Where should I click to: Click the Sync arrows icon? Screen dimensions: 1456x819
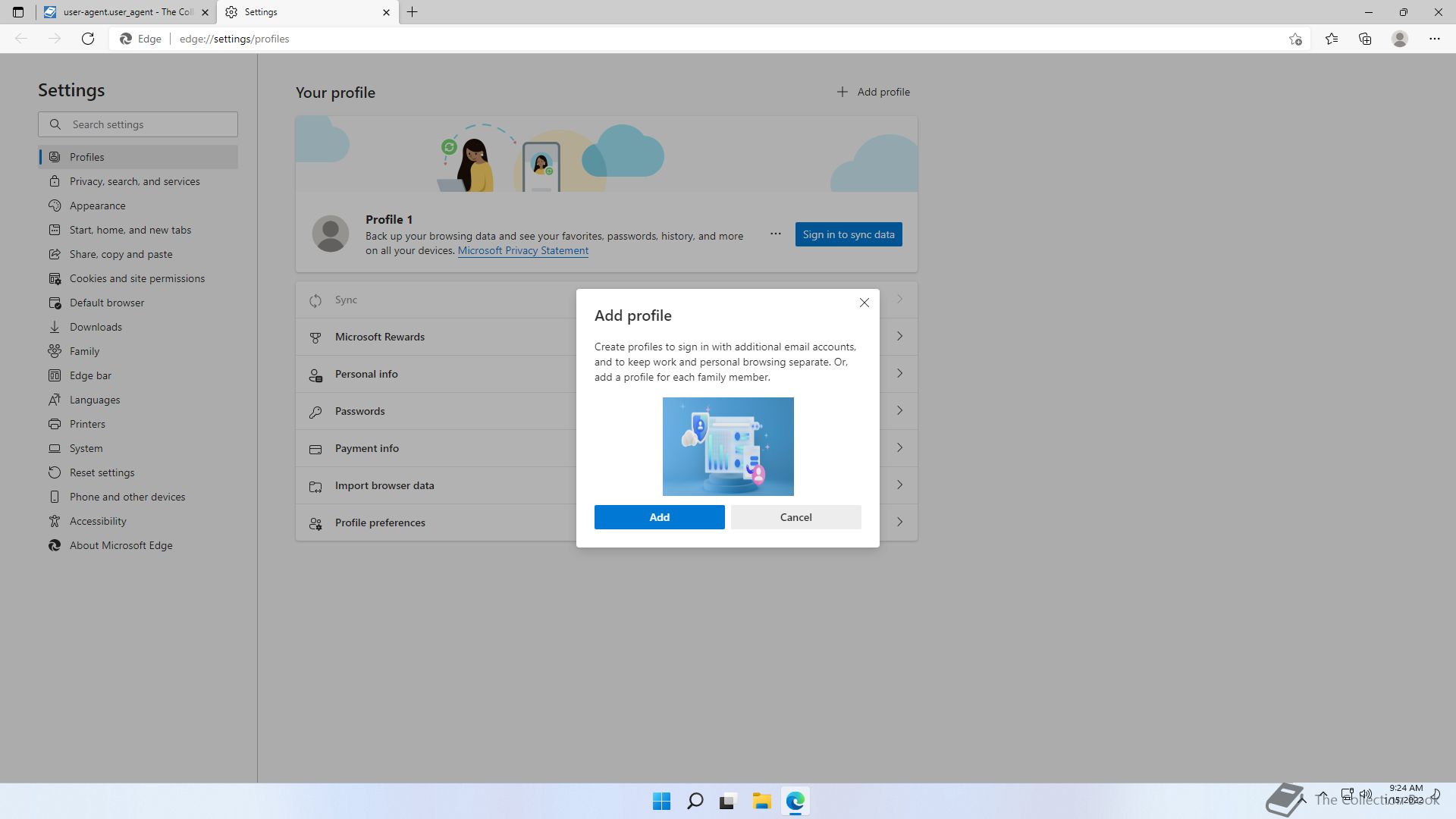(x=315, y=300)
